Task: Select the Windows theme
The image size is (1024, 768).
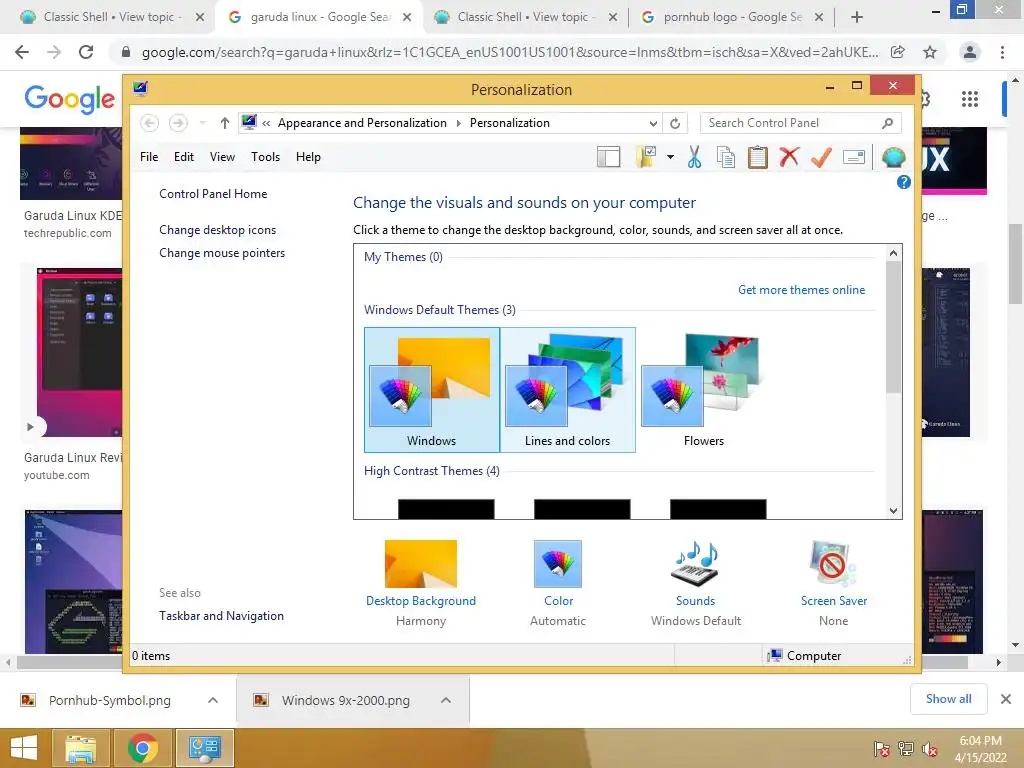Action: point(432,390)
